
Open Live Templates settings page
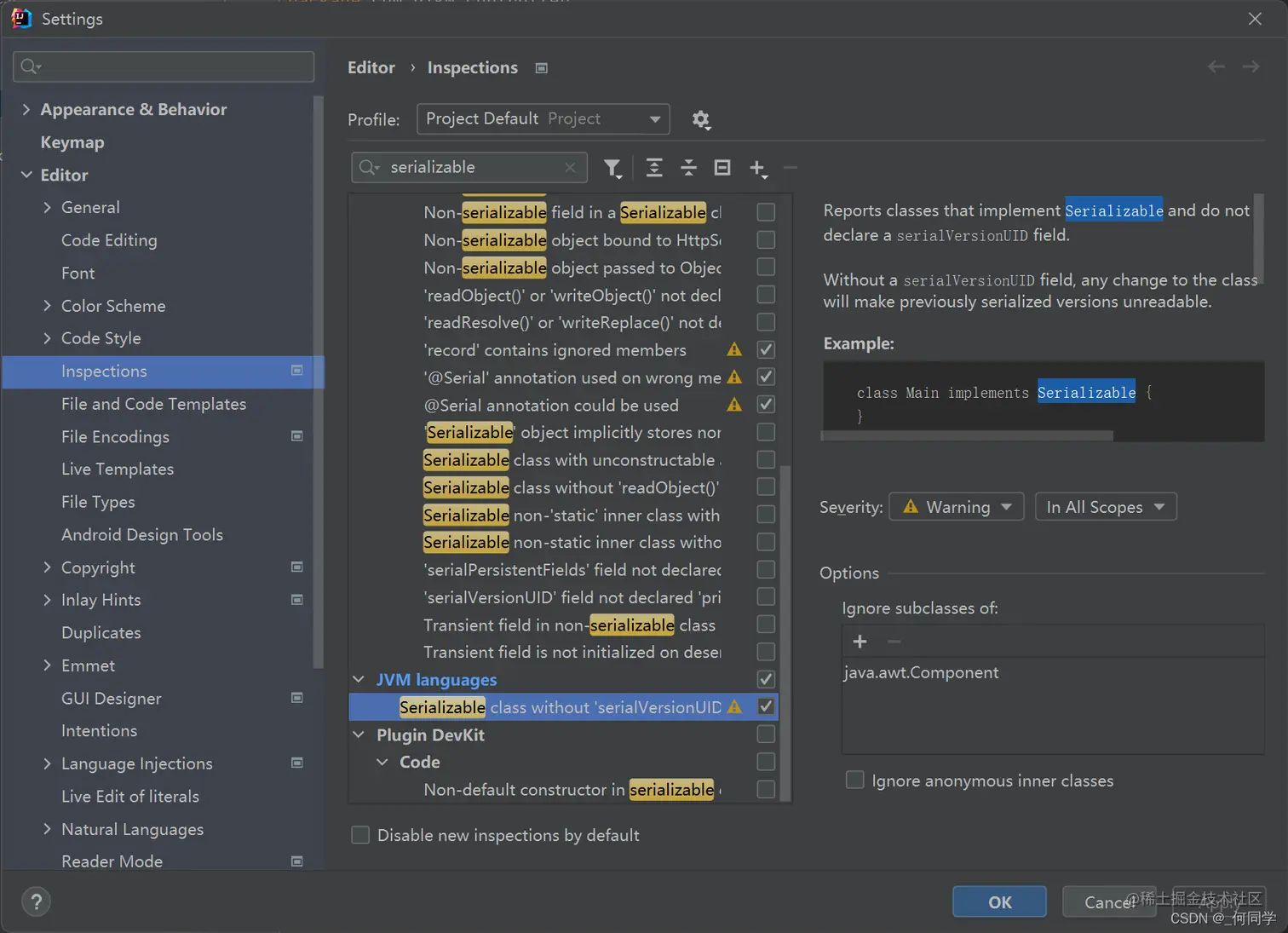(x=118, y=469)
